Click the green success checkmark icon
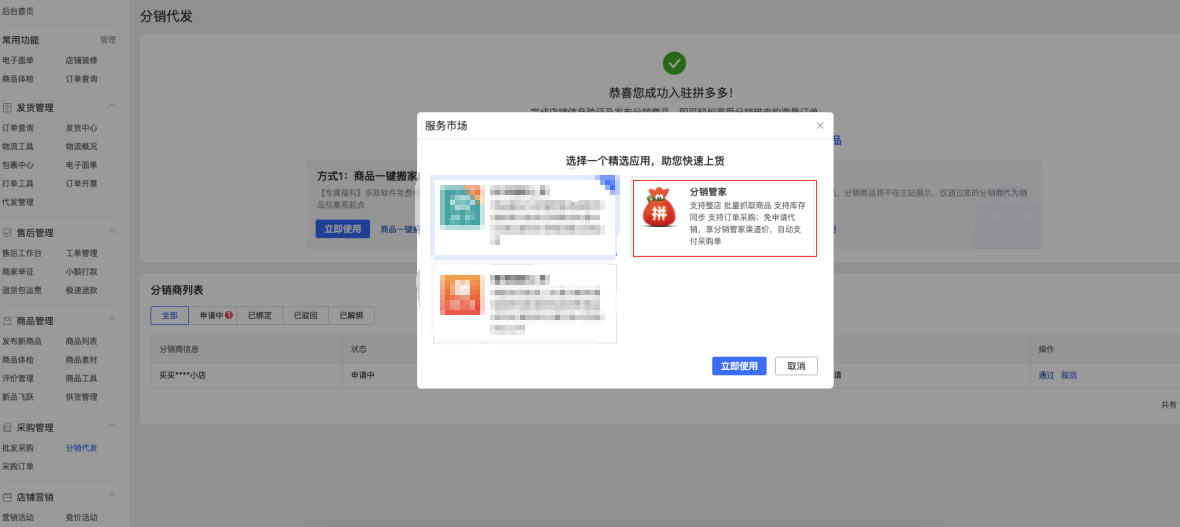This screenshot has height=527, width=1180. [x=674, y=62]
